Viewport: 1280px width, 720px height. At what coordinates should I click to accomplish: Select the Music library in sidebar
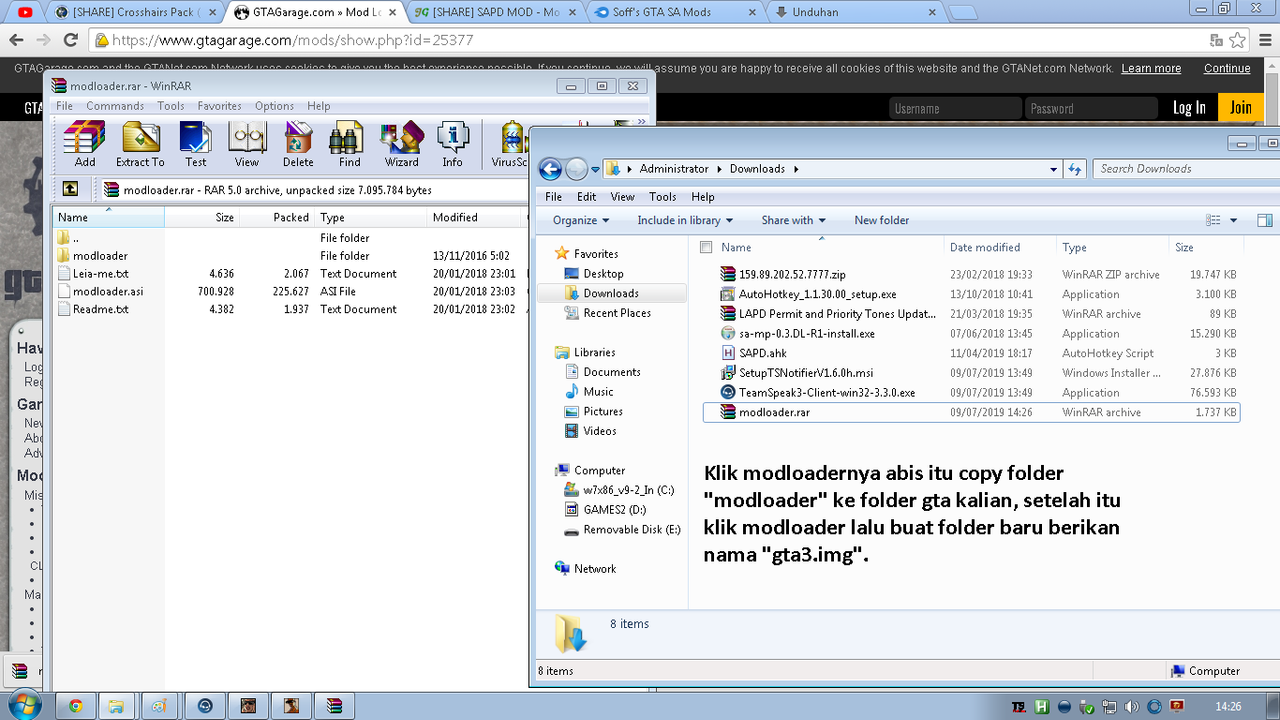coord(598,391)
